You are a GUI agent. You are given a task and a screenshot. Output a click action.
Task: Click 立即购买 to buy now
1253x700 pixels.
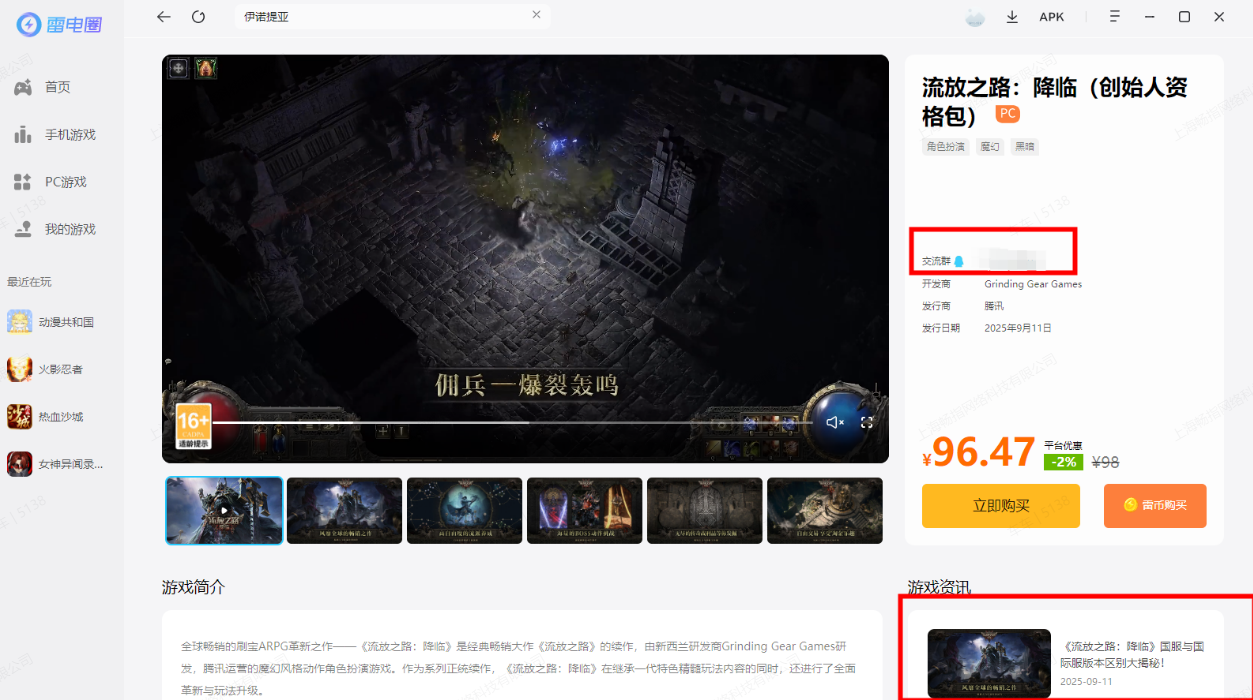[1001, 506]
